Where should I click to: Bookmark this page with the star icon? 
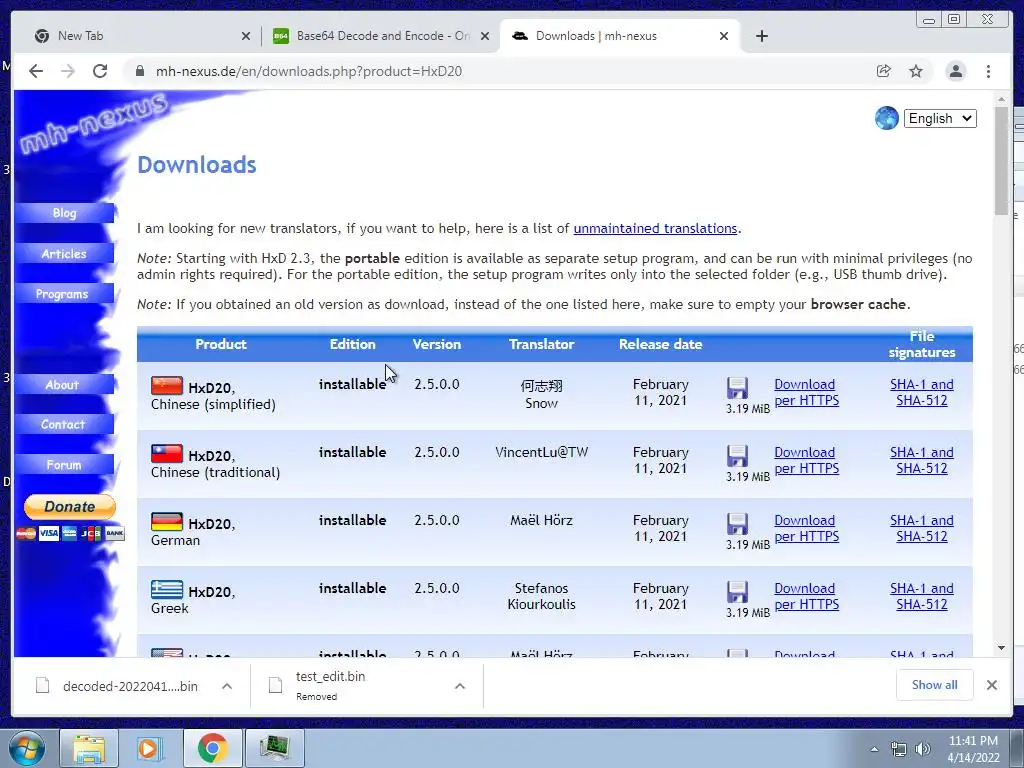click(916, 71)
